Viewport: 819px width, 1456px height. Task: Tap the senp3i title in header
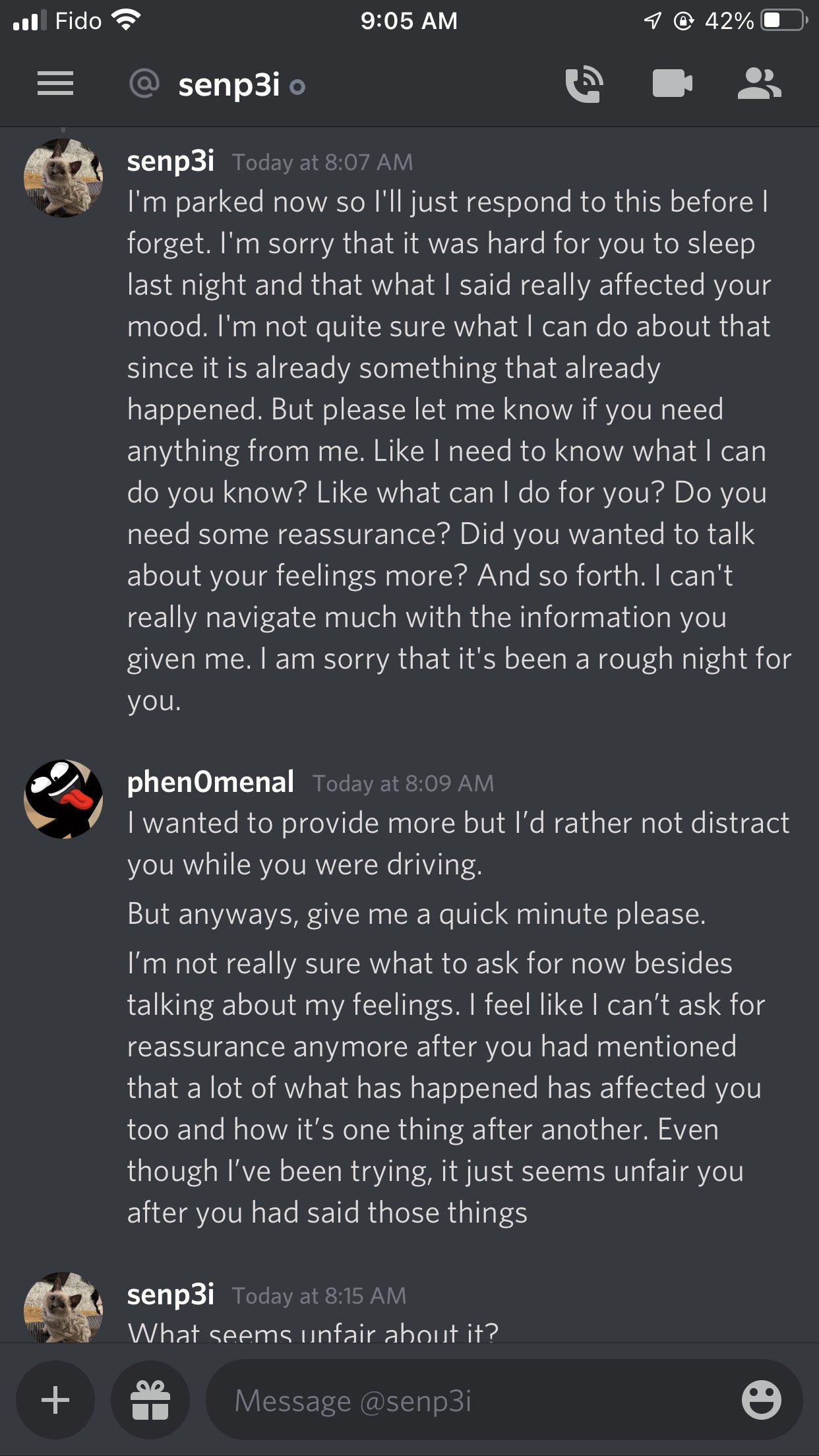[x=229, y=85]
